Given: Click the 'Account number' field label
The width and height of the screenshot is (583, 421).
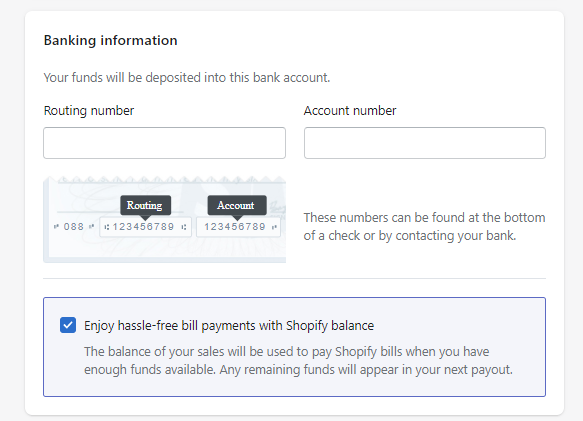Looking at the screenshot, I should click(350, 111).
